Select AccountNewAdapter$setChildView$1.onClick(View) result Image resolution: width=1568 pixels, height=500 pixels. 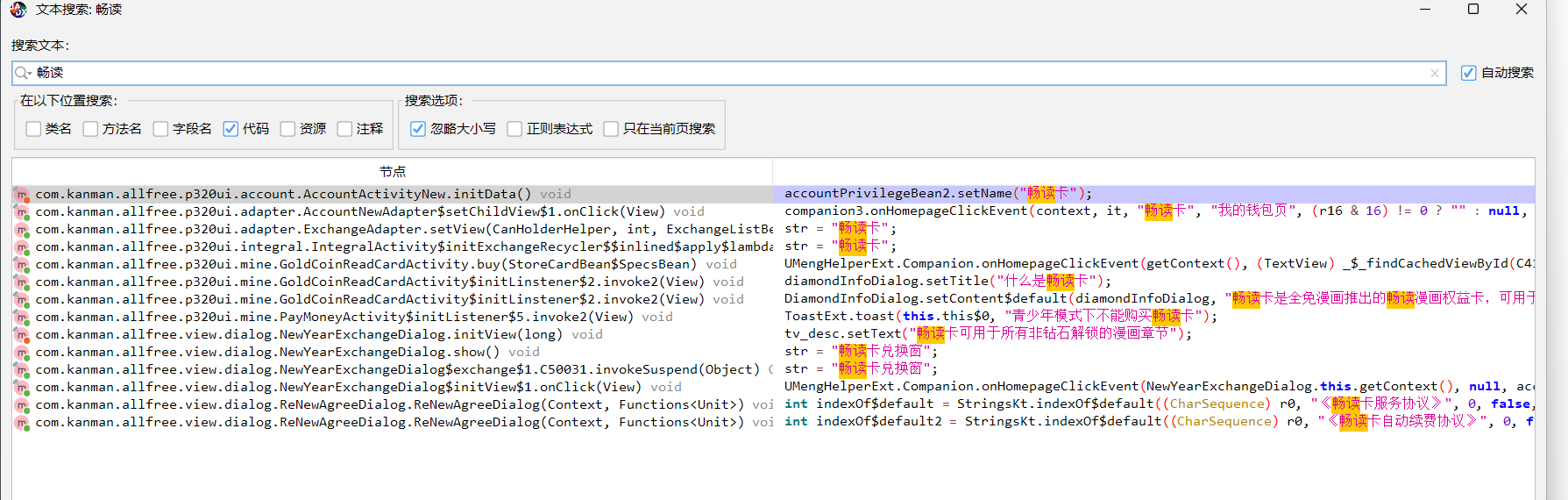[x=393, y=211]
